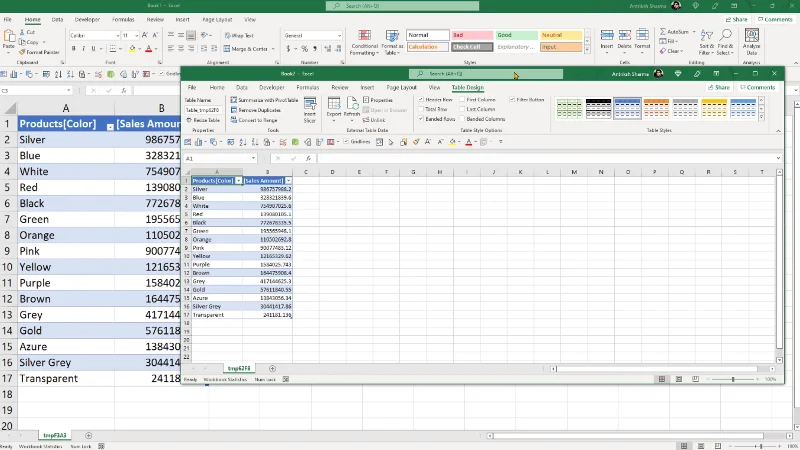Viewport: 800px width, 450px height.
Task: Open the Page Layout tab in Book2
Action: 401,88
